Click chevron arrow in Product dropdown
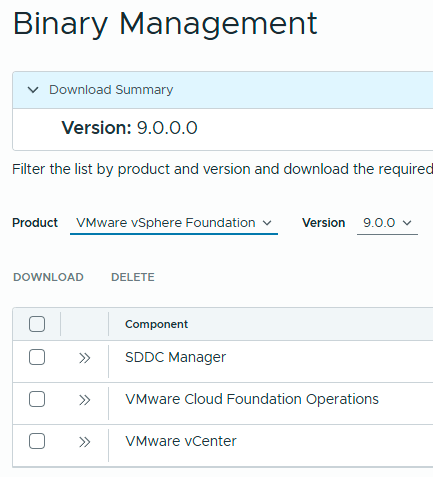Image resolution: width=433 pixels, height=477 pixels. [x=267, y=223]
